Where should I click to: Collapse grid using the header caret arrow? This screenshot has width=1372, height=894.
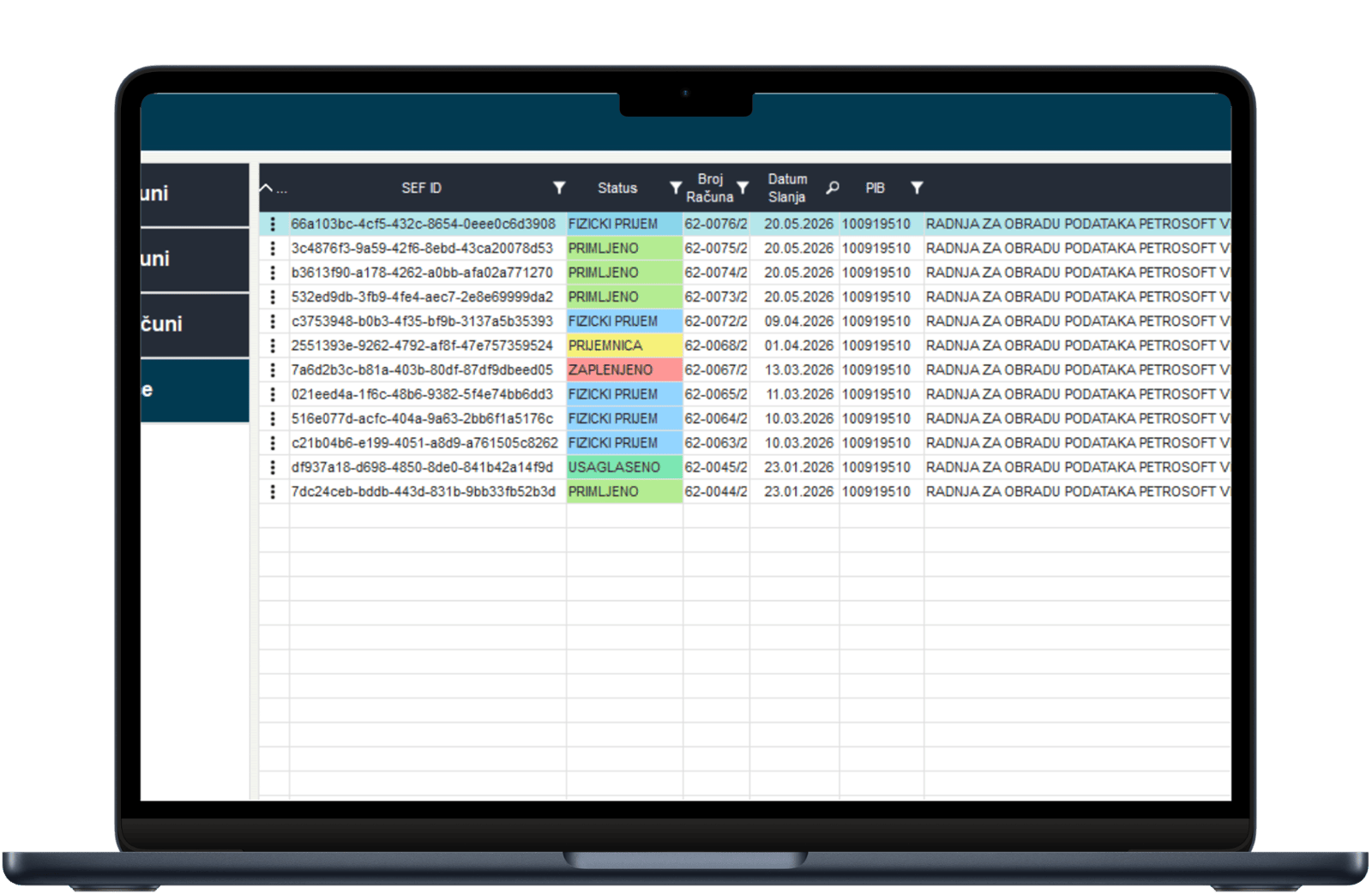coord(266,188)
